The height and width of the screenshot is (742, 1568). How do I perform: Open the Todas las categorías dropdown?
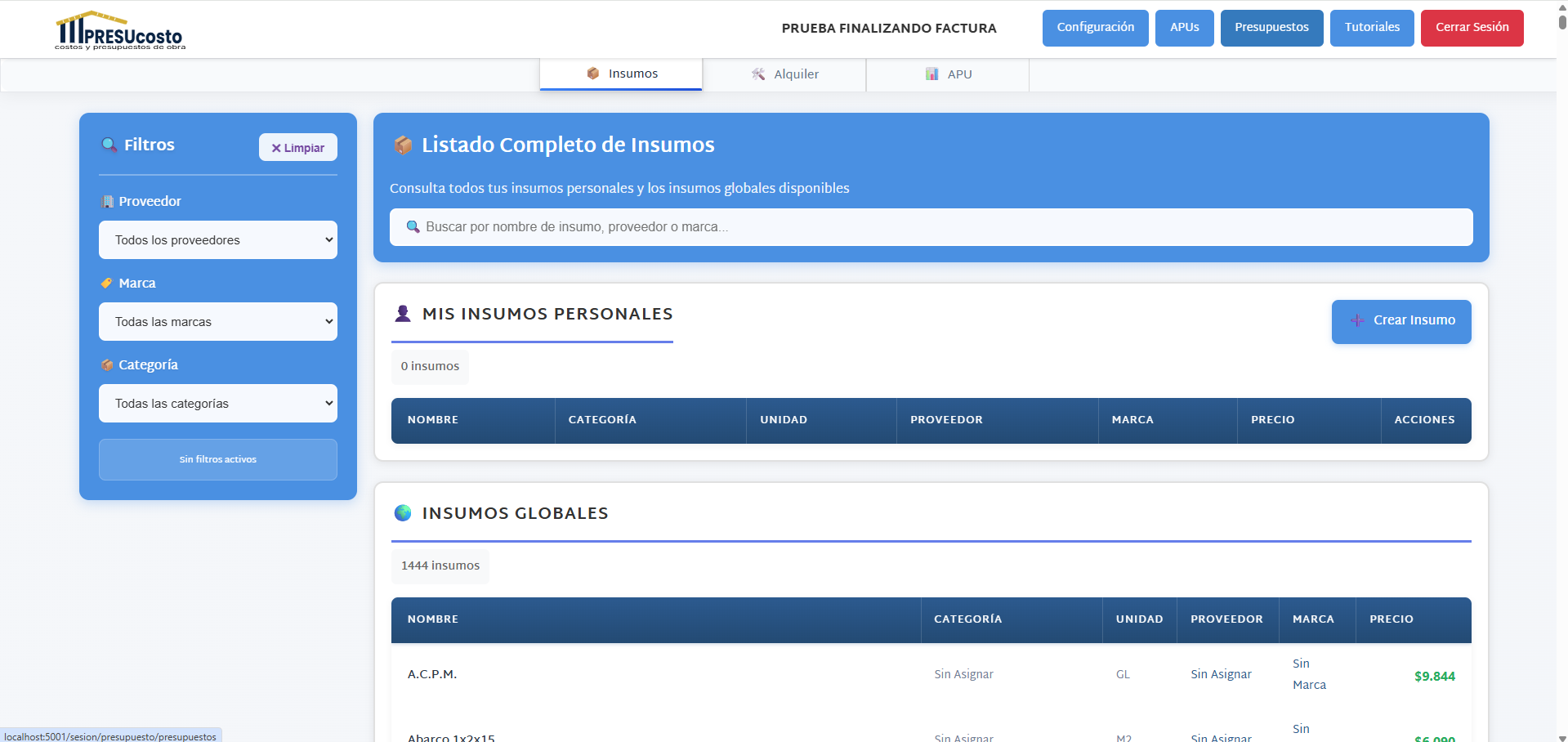[217, 403]
